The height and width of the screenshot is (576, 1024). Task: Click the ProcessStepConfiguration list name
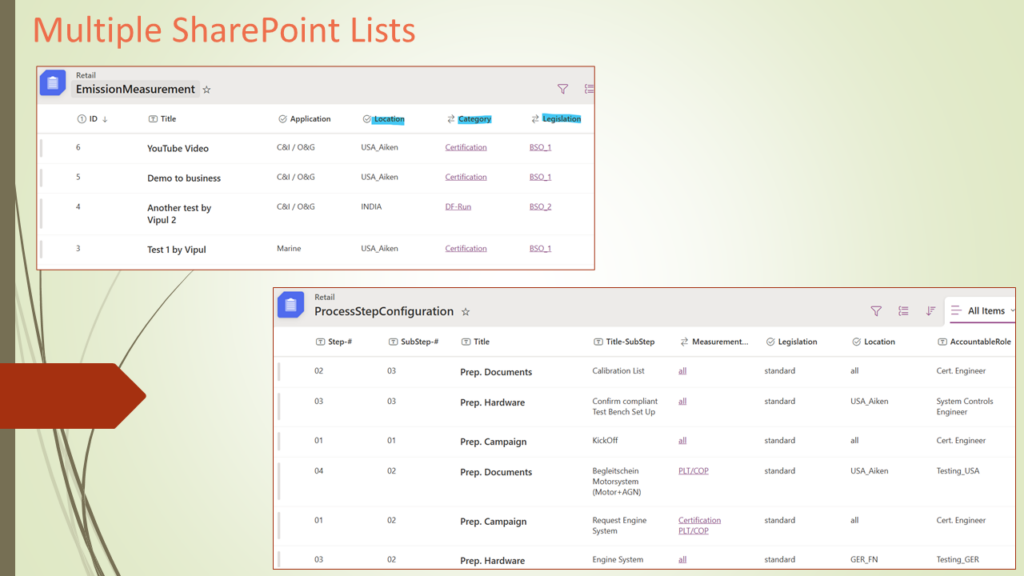click(384, 312)
